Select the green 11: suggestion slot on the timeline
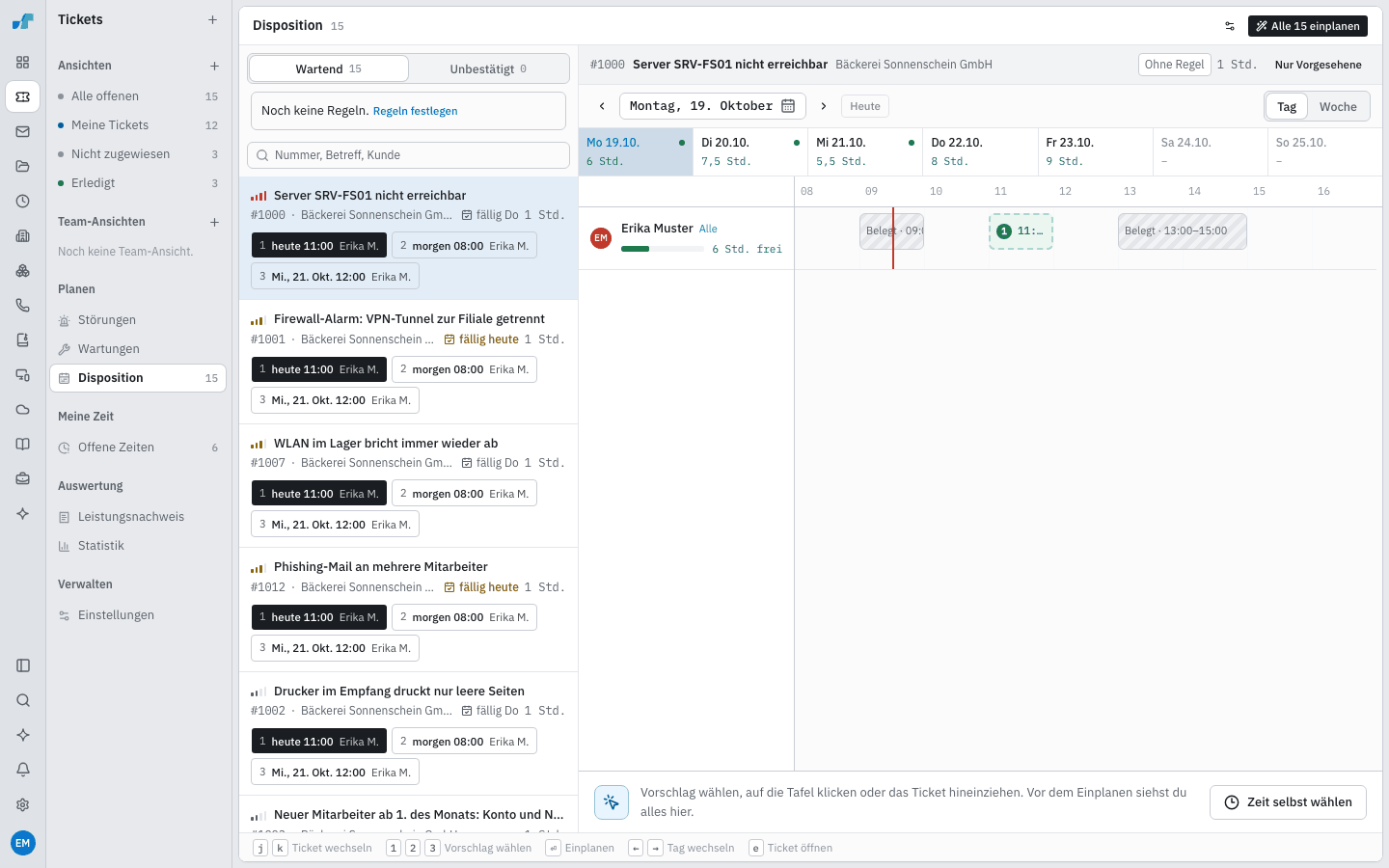Screen dimensions: 1389x868 click(x=1021, y=231)
